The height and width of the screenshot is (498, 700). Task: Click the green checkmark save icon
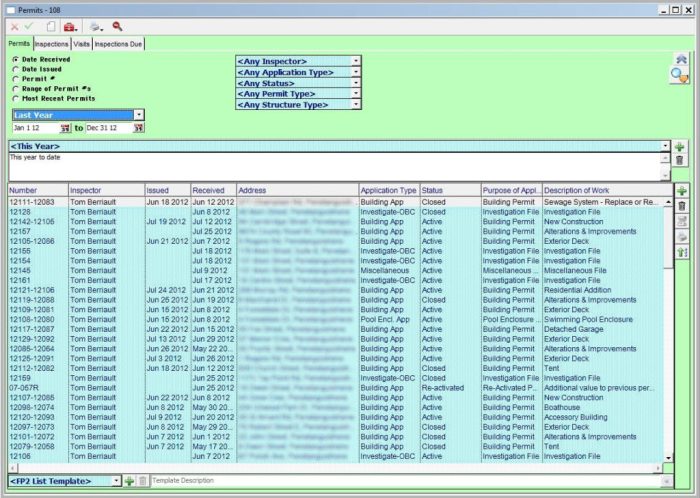pyautogui.click(x=29, y=26)
